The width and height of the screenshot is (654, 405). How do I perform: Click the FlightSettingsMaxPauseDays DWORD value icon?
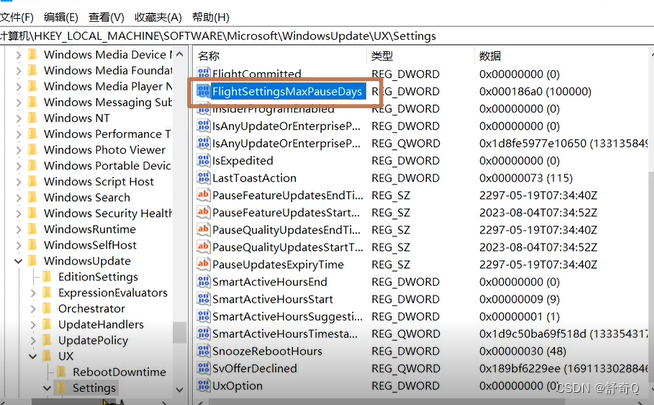click(x=203, y=91)
